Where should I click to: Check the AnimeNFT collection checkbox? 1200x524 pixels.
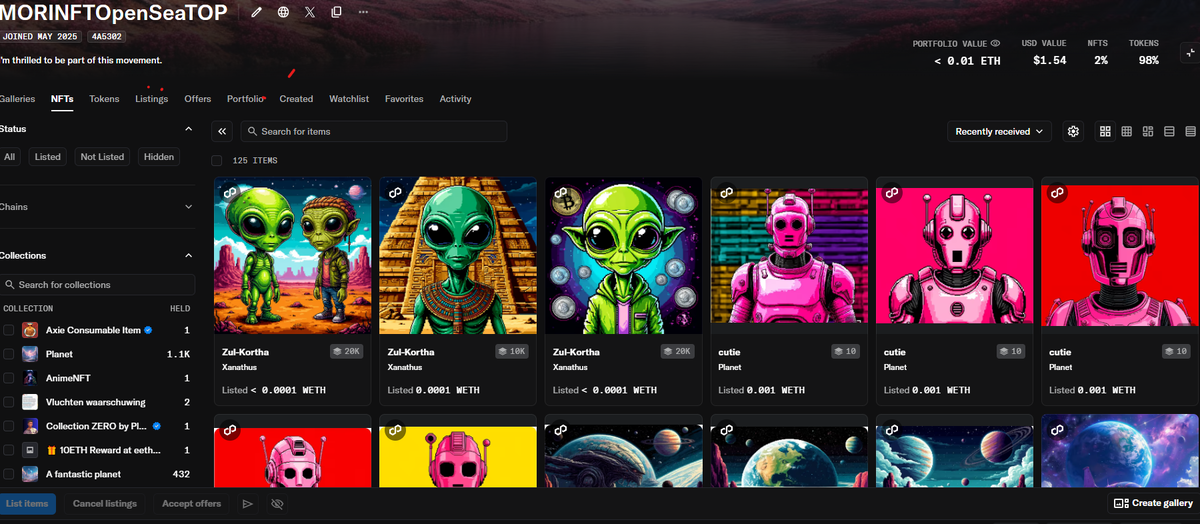(8, 378)
